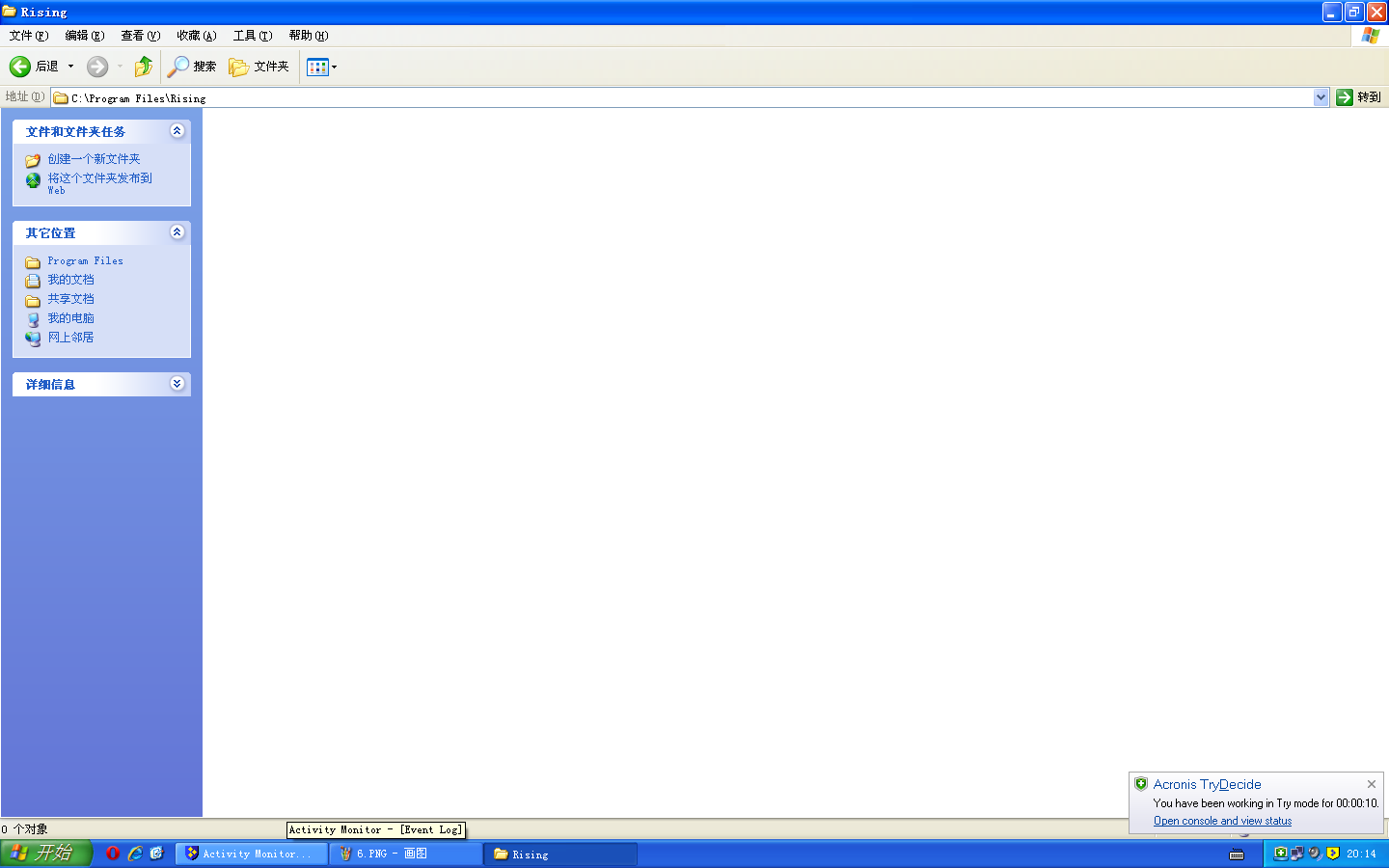Click the new folder icon beside 创建一个新文件夹
The image size is (1389, 868).
[x=33, y=160]
